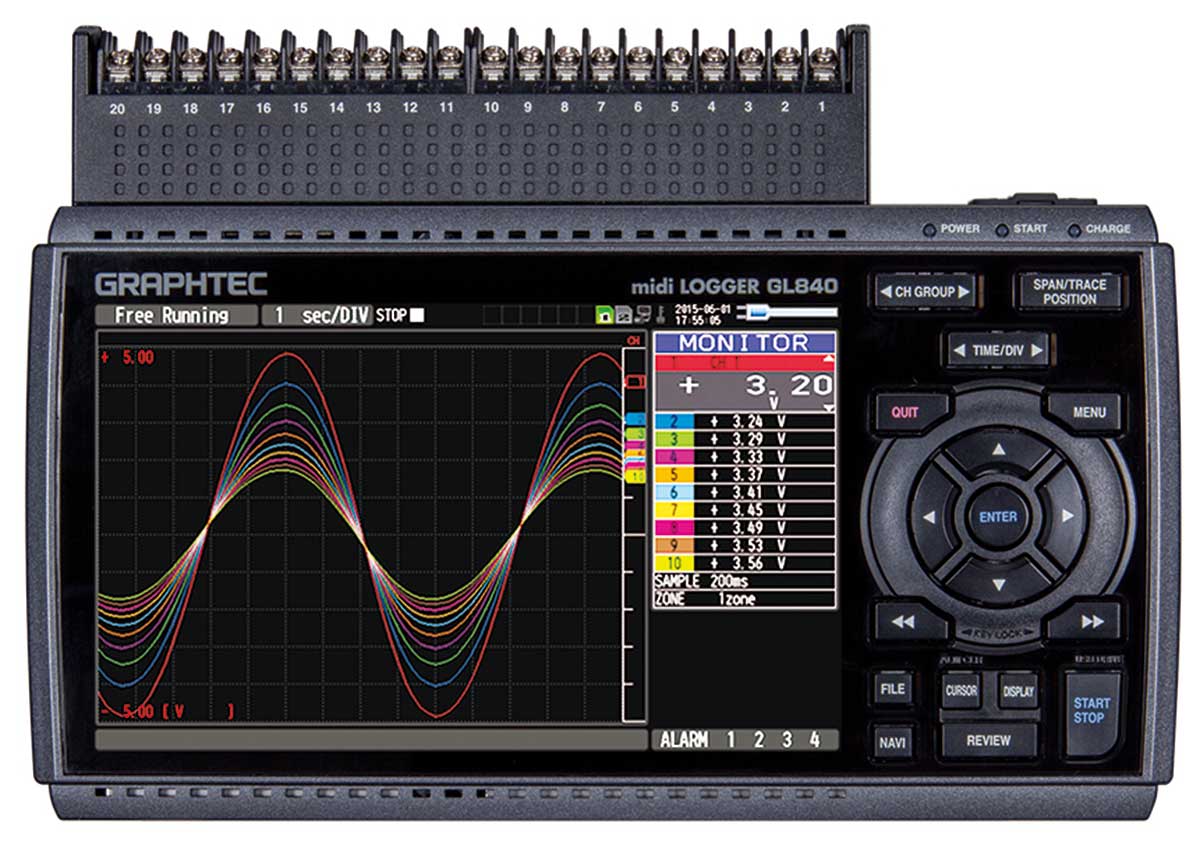The height and width of the screenshot is (845, 1200).
Task: Confirm with the blue ENTER key
Action: point(997,517)
